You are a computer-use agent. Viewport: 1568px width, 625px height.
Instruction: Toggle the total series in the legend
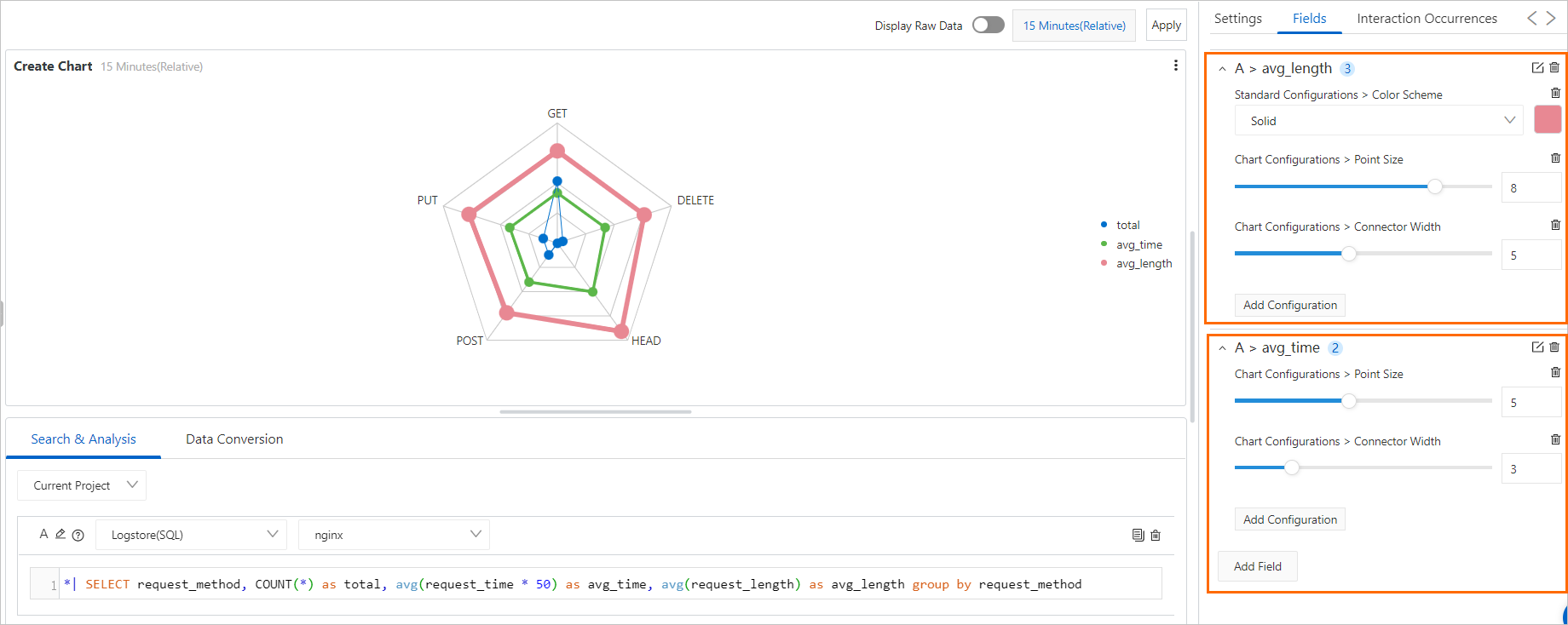1128,224
